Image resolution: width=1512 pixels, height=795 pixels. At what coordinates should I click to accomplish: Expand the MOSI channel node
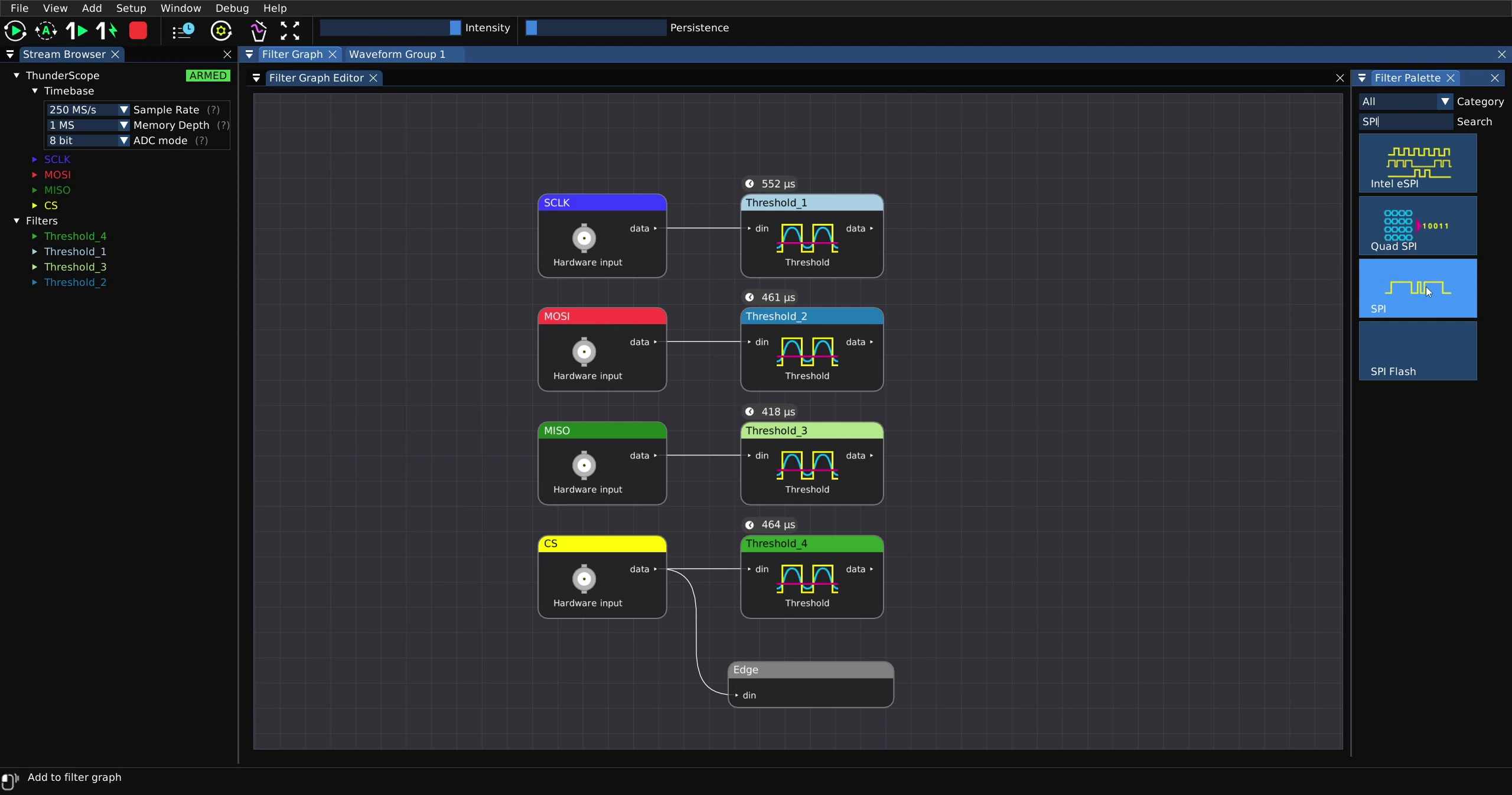tap(35, 175)
